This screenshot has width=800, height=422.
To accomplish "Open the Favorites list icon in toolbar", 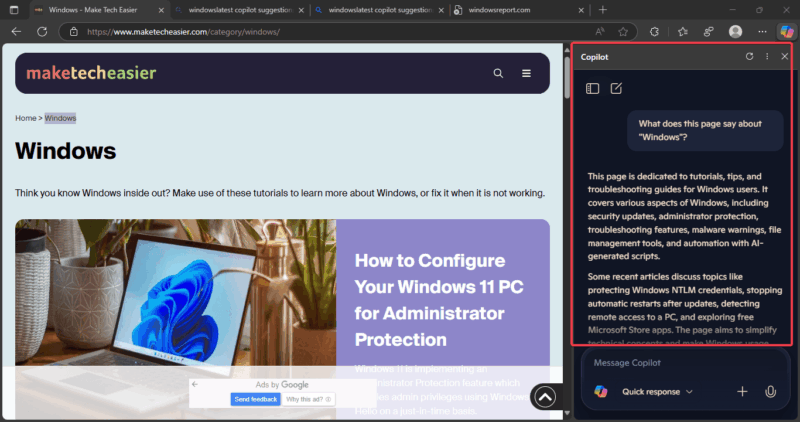I will click(683, 32).
